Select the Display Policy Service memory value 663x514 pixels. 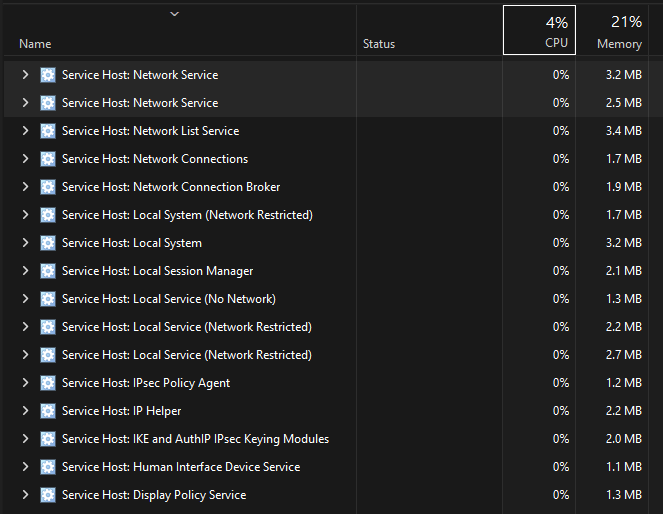tap(622, 495)
